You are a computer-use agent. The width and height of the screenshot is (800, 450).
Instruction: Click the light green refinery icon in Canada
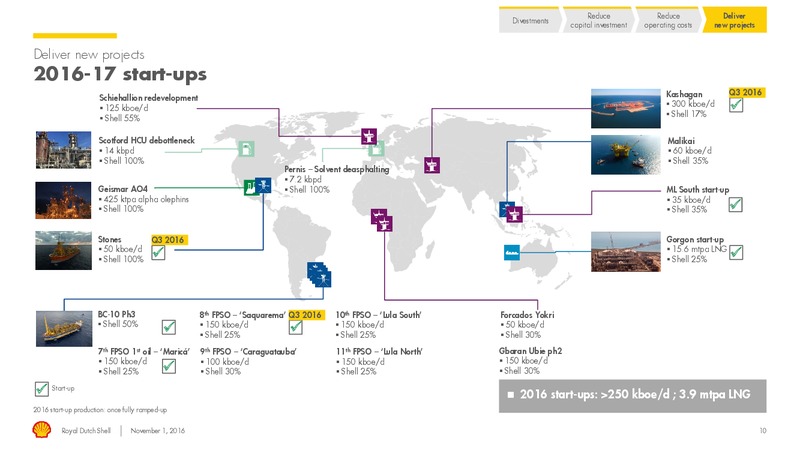point(246,149)
